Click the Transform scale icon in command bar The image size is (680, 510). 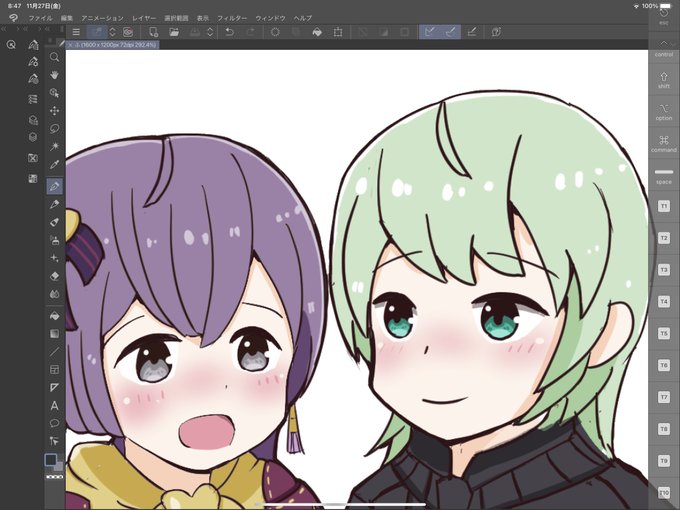pos(338,32)
